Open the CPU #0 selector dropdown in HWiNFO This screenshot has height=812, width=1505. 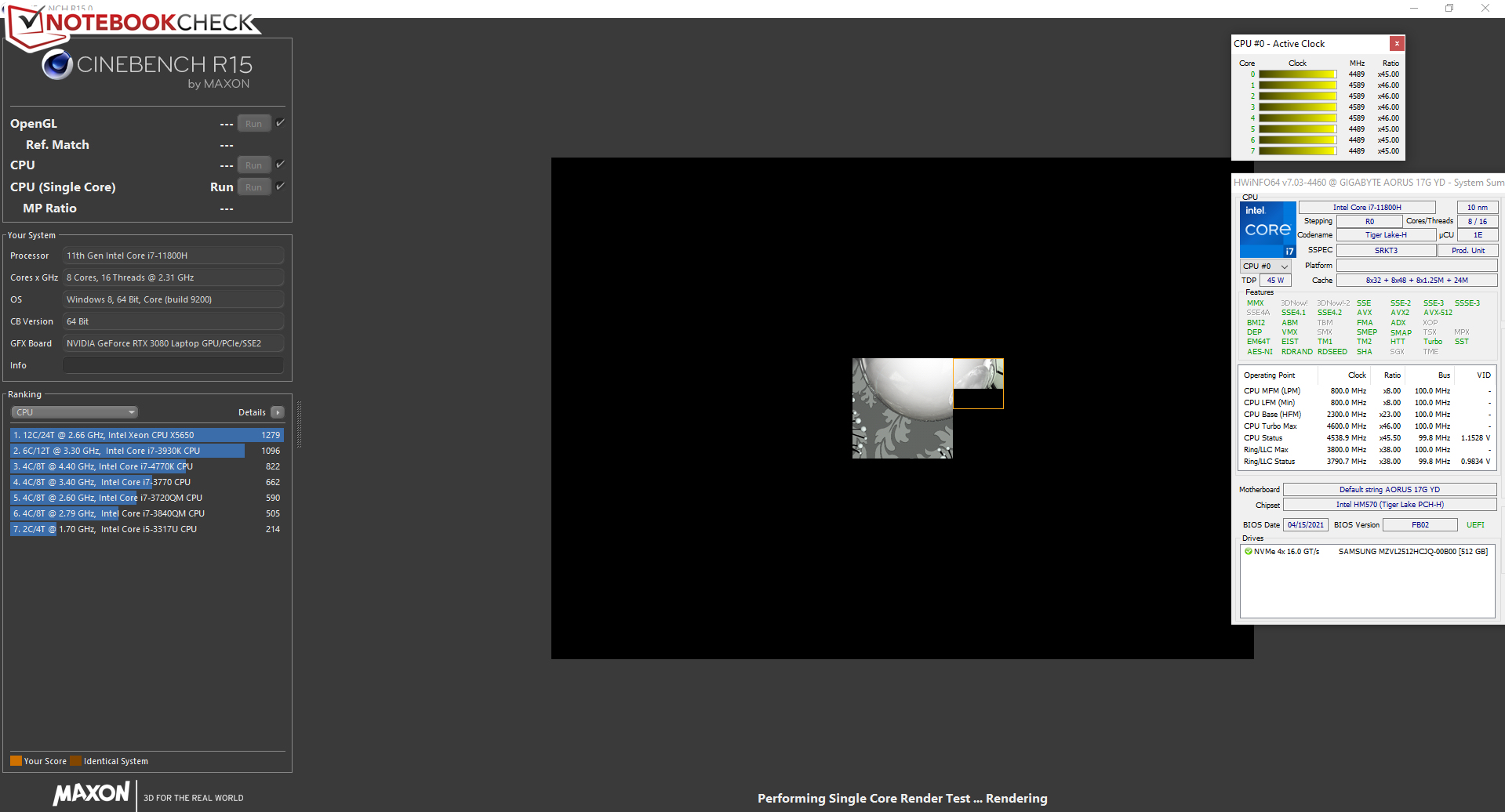pos(1265,266)
